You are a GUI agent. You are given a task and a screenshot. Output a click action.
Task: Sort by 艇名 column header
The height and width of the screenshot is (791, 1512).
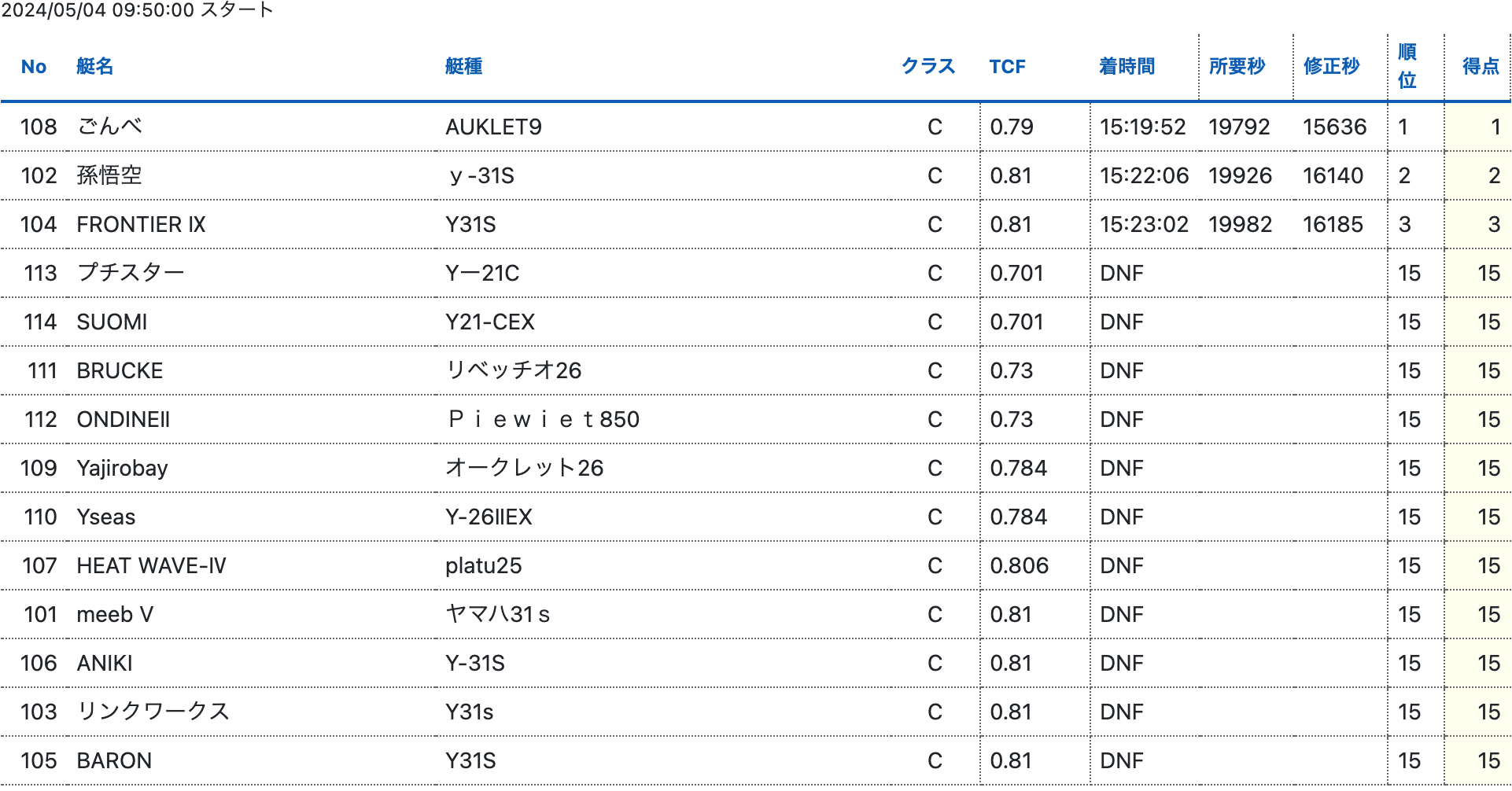coord(95,67)
